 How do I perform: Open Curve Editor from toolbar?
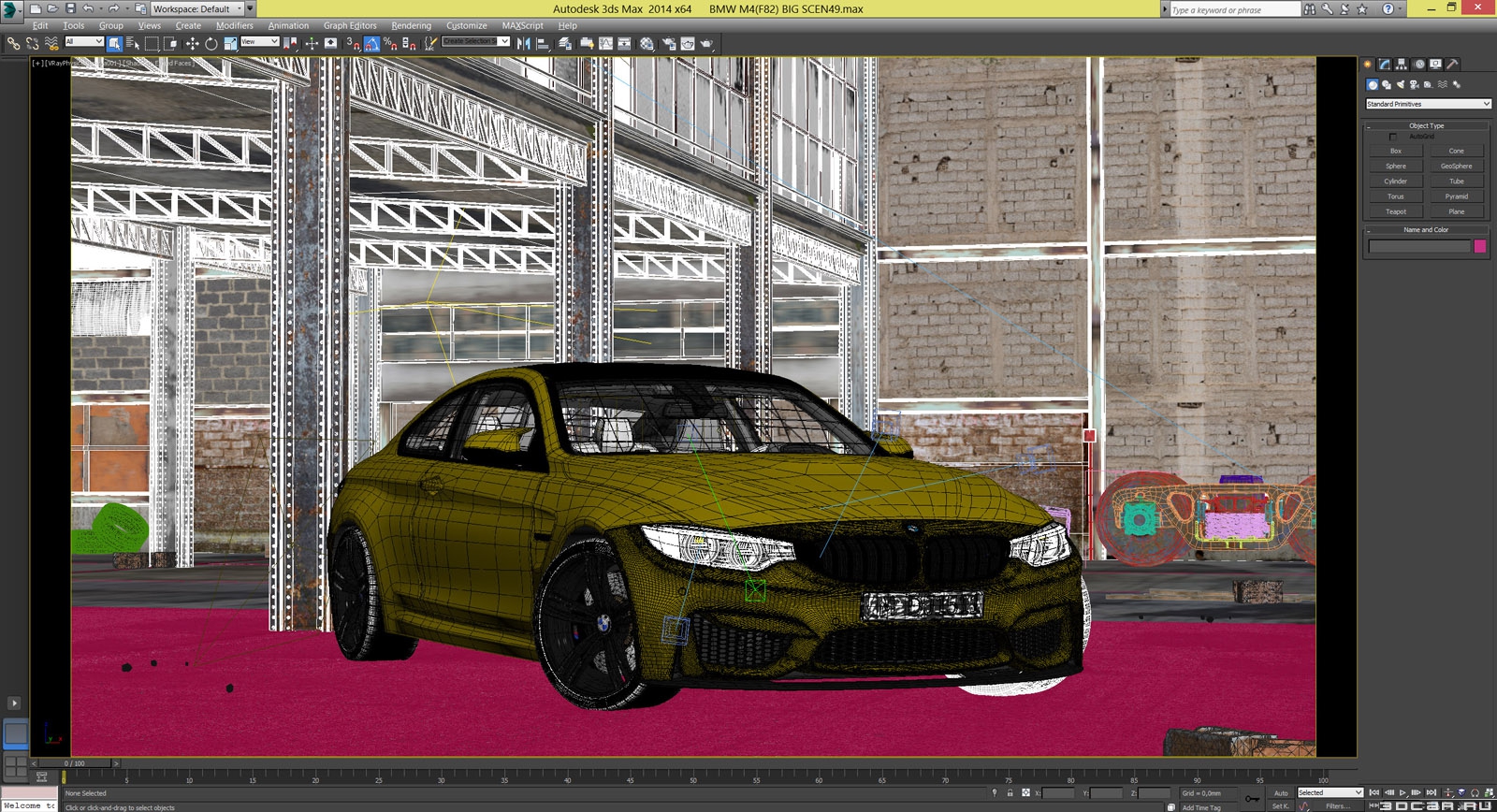coord(606,43)
